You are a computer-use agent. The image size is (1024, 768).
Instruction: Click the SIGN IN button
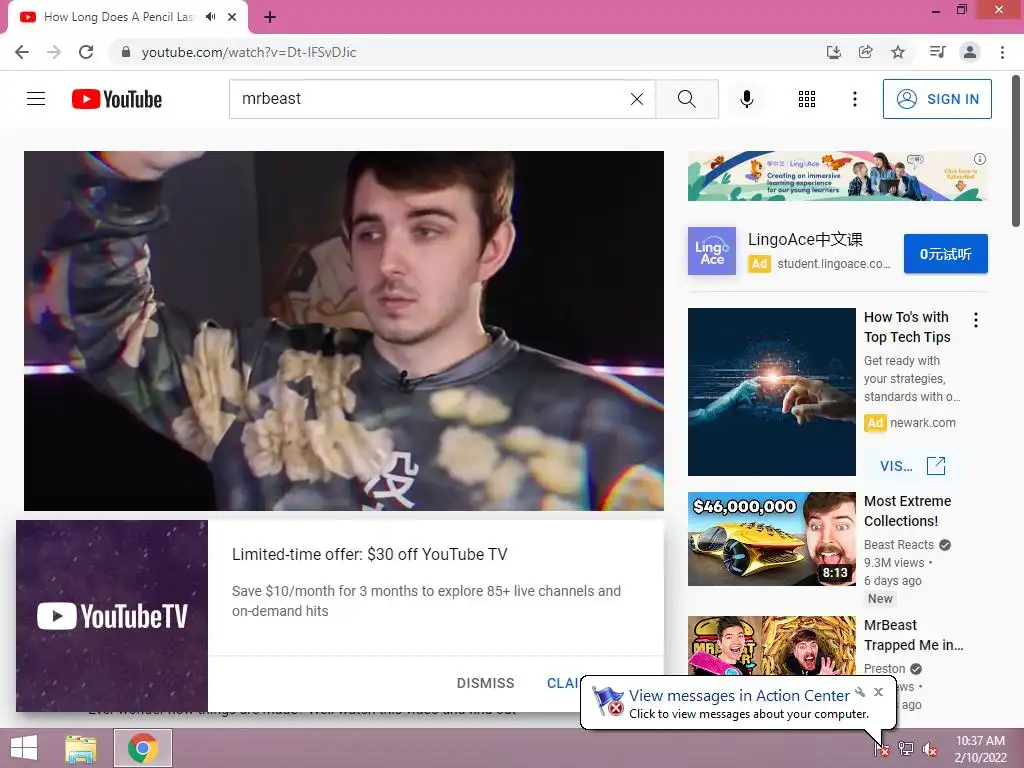(937, 99)
